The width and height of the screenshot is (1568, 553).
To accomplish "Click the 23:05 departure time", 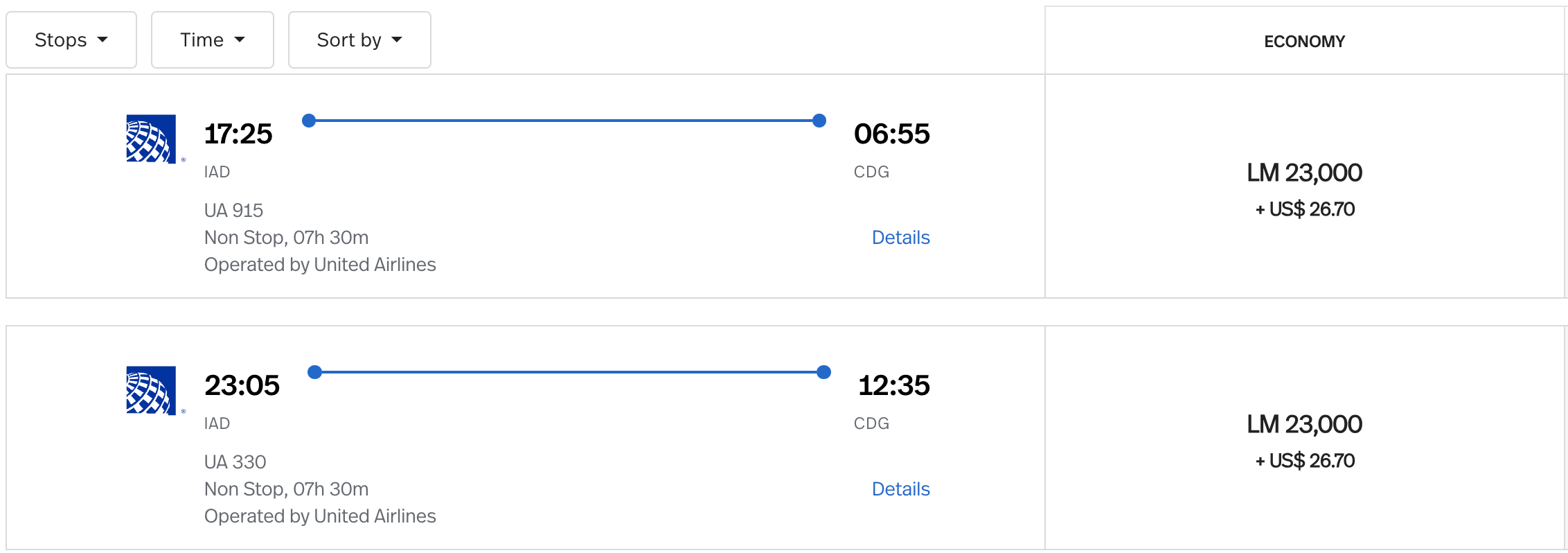I will coord(242,385).
